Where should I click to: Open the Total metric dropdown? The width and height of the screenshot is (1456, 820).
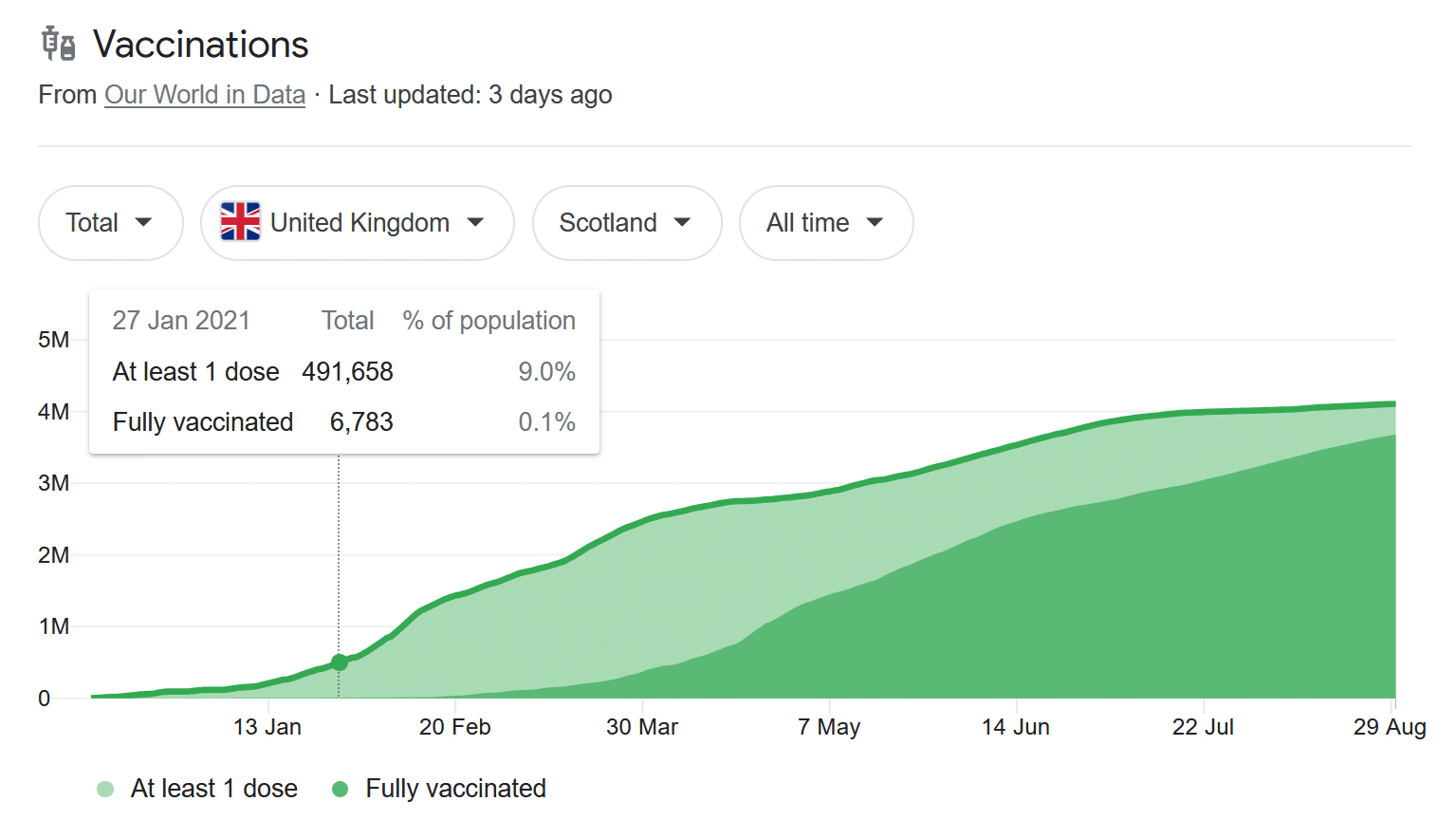coord(110,223)
